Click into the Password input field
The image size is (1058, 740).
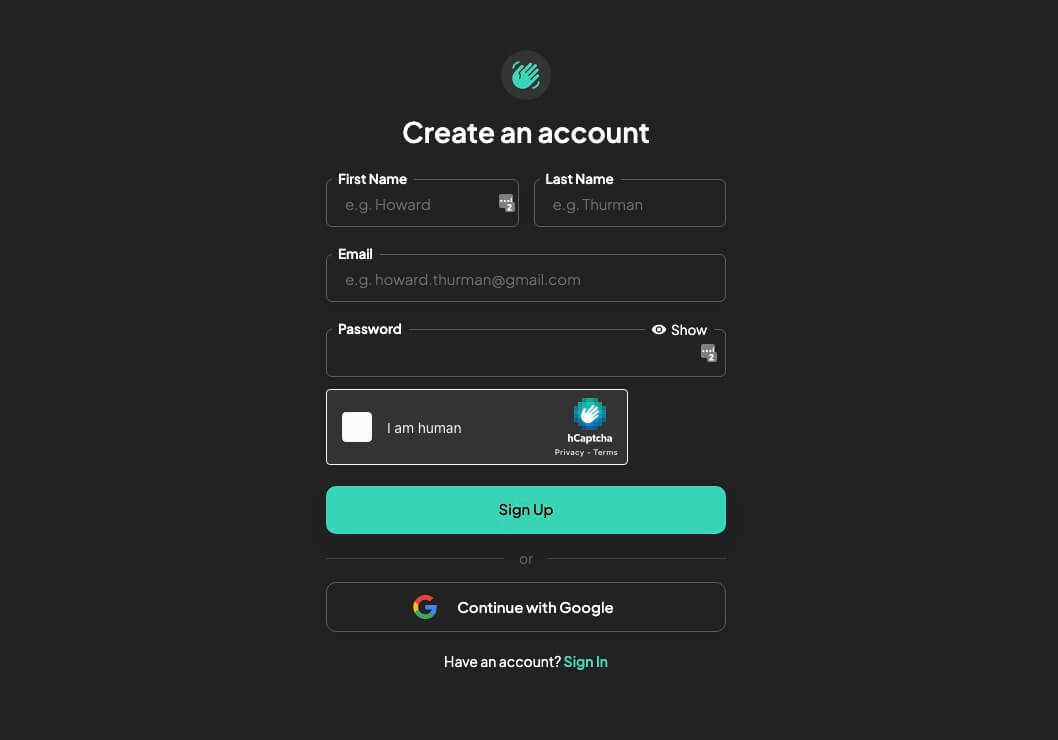point(526,353)
